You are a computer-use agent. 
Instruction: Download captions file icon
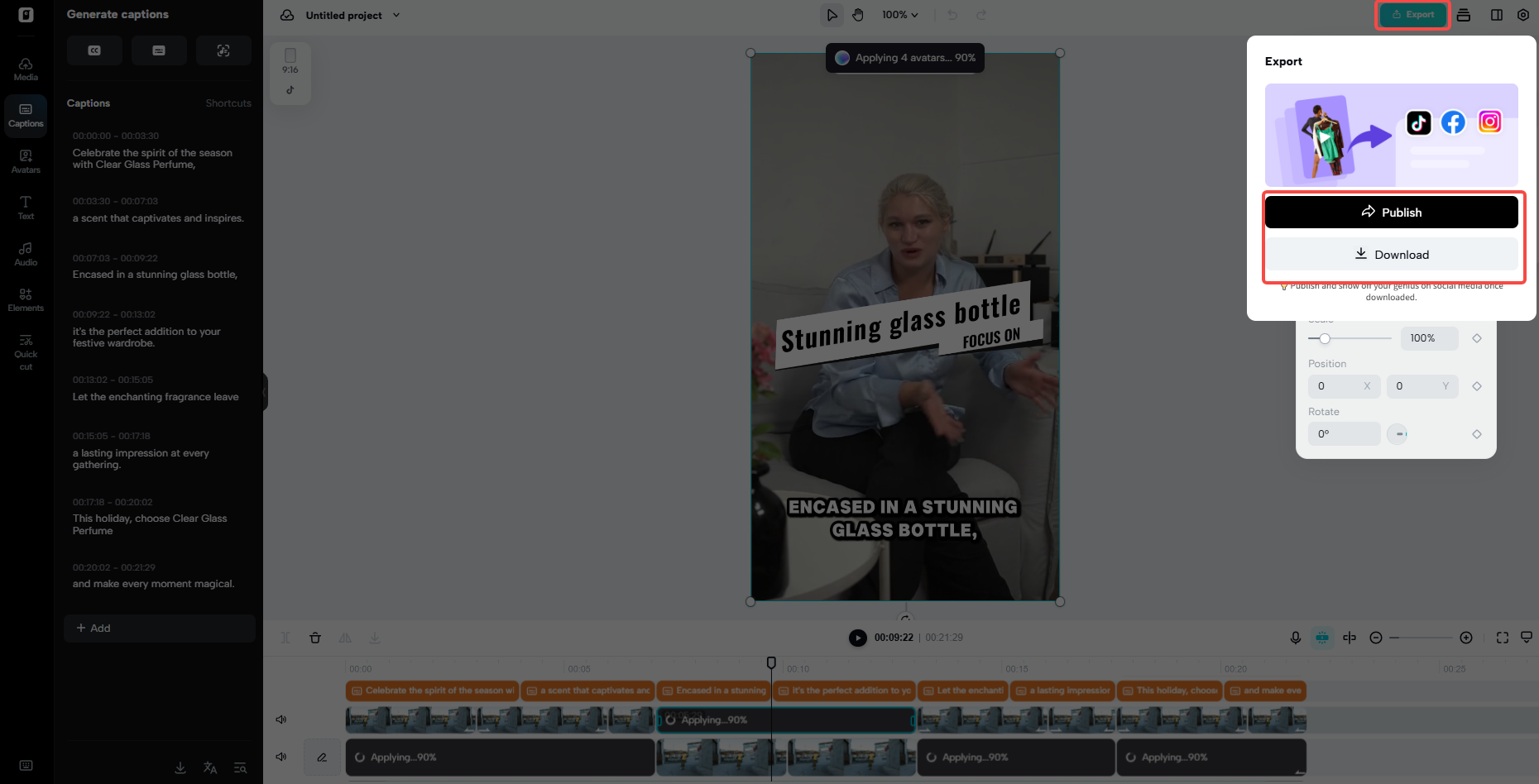point(180,768)
